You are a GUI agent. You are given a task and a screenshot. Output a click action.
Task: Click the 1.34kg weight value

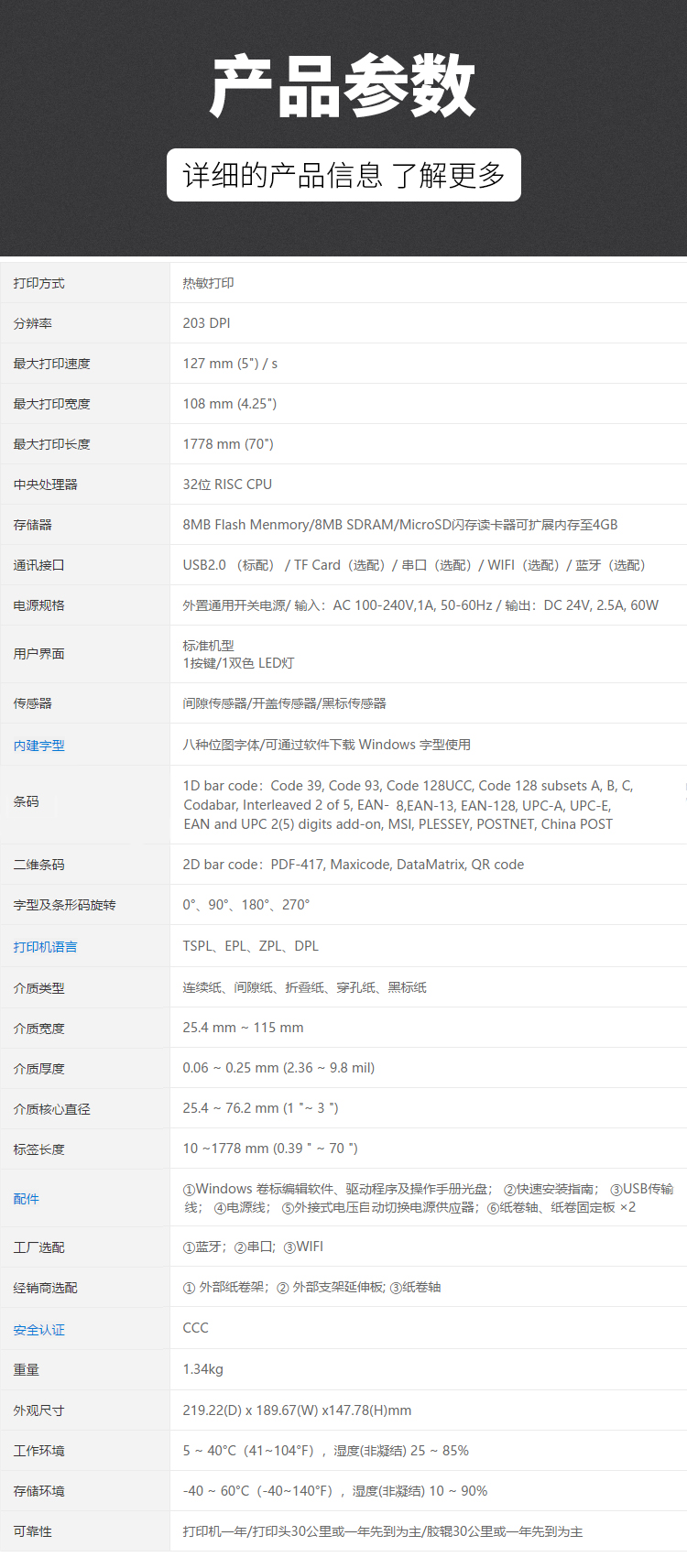[202, 1369]
